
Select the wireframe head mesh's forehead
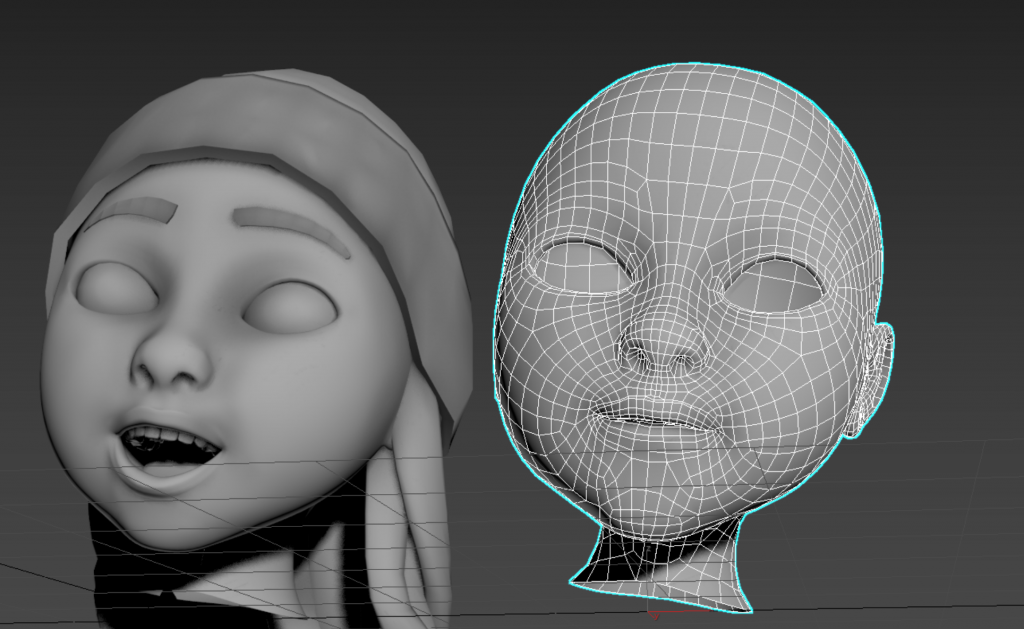tap(690, 170)
